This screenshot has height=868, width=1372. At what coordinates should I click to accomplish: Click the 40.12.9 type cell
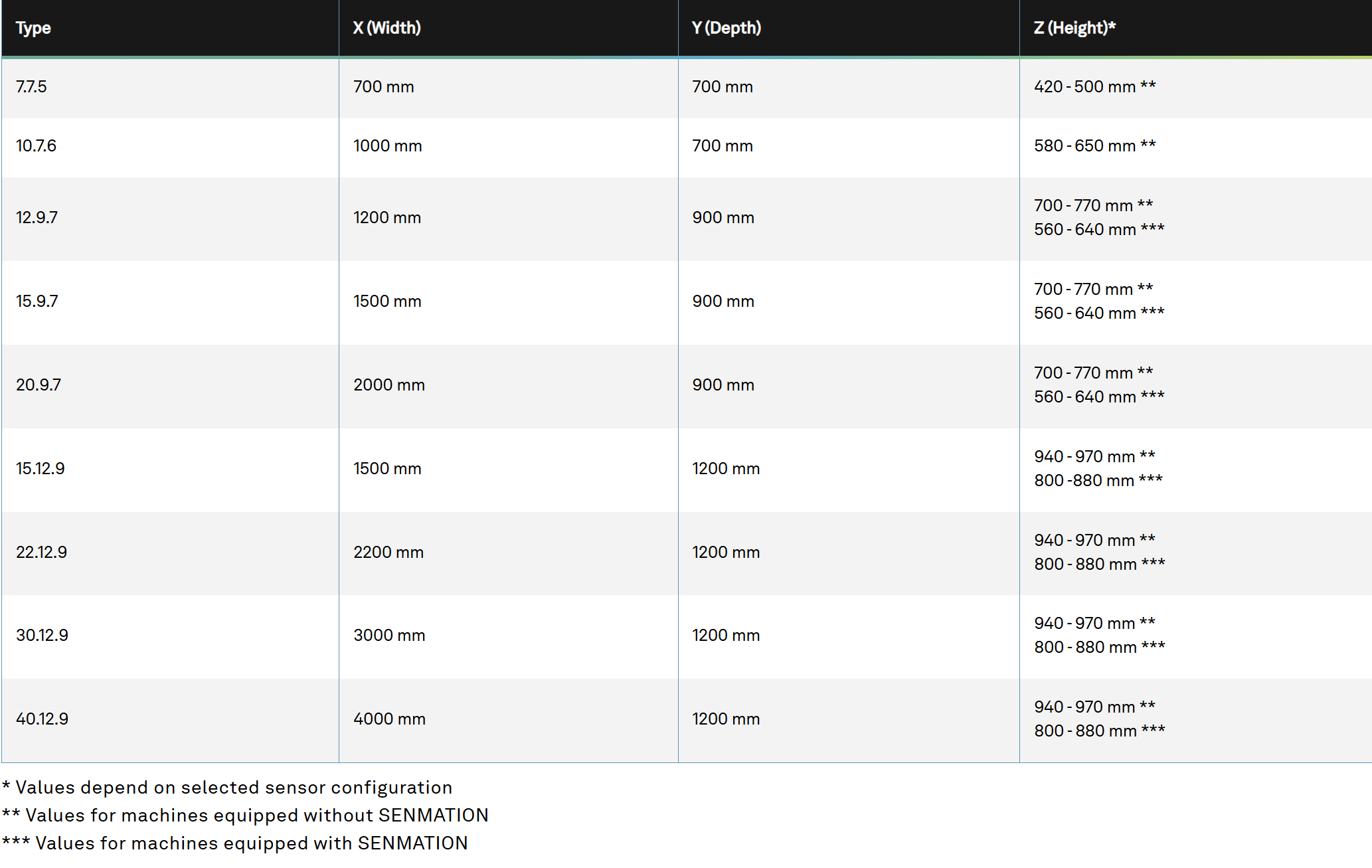[170, 721]
